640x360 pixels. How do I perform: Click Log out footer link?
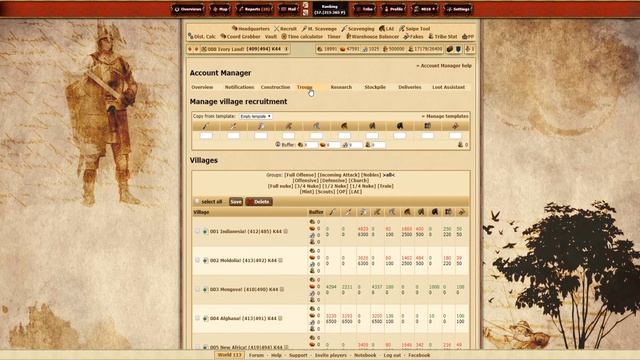[x=392, y=355]
